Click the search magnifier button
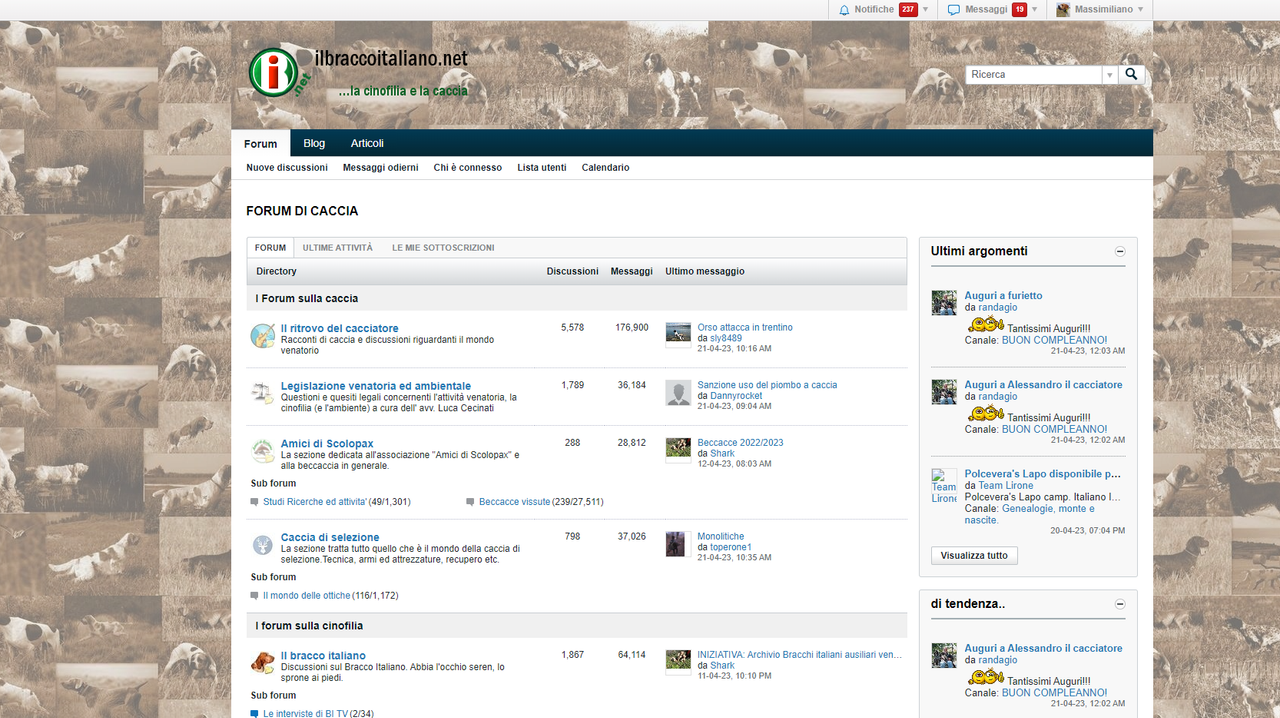The height and width of the screenshot is (718, 1280). click(x=1132, y=74)
